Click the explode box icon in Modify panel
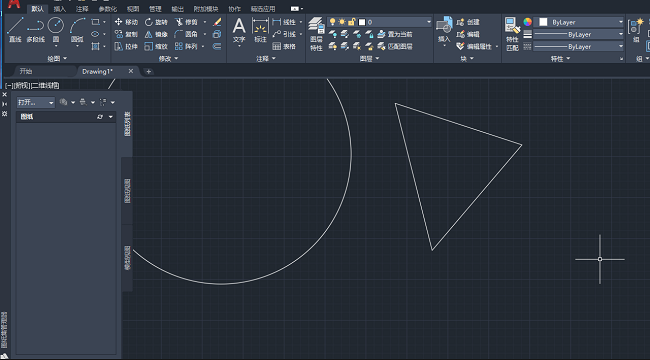Viewport: 650px width, 360px height. coord(217,34)
